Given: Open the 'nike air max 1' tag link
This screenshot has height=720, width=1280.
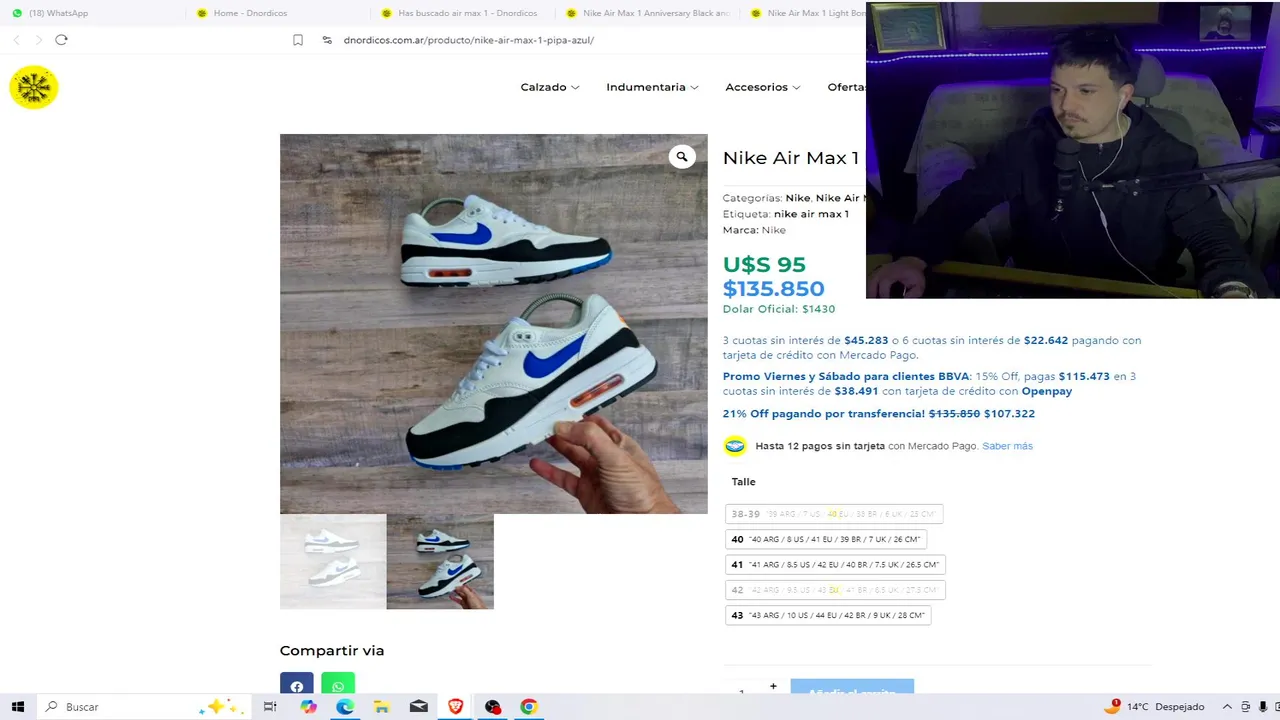Looking at the screenshot, I should [x=811, y=214].
